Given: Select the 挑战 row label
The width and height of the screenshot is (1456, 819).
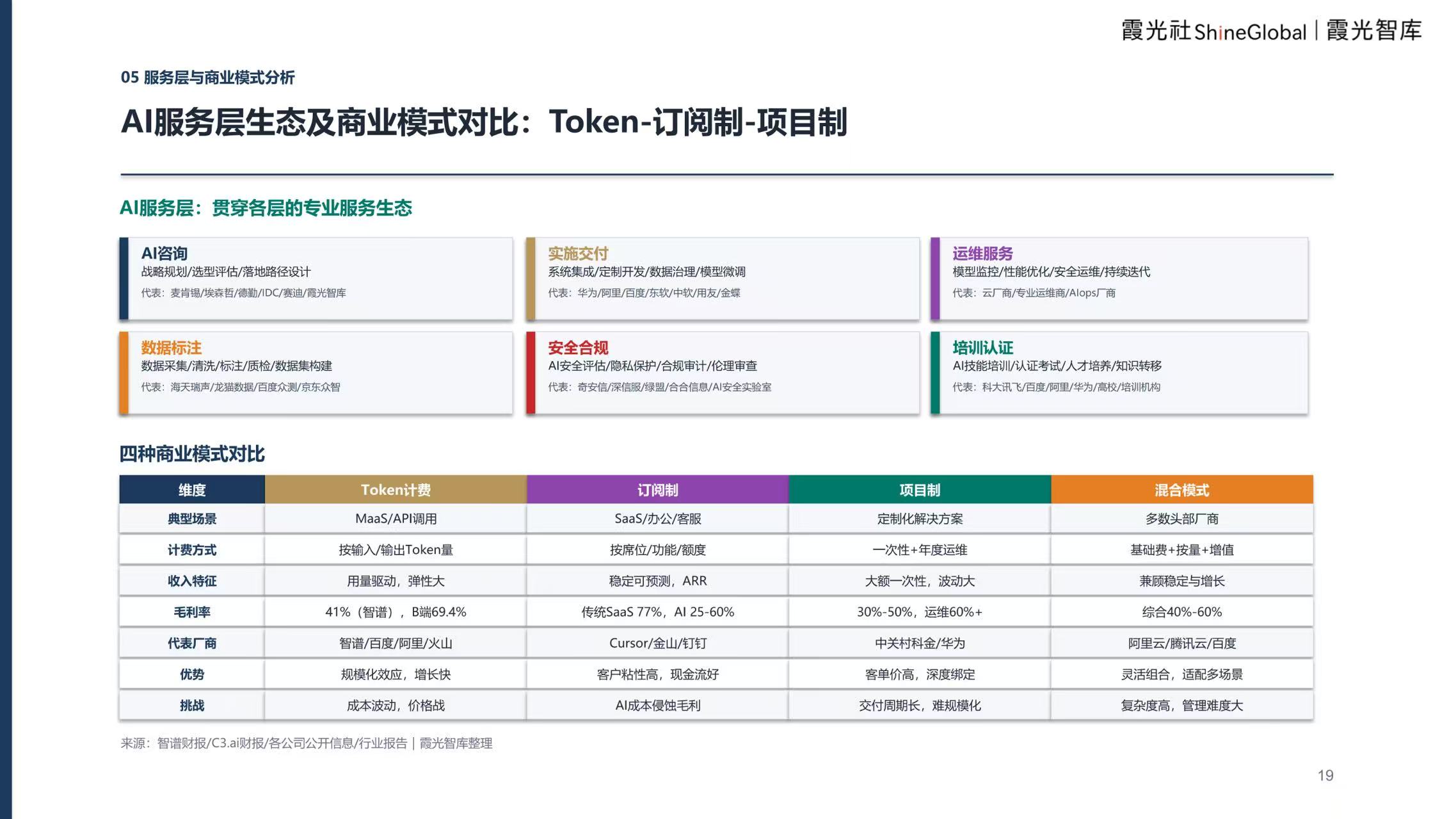Looking at the screenshot, I should point(192,705).
